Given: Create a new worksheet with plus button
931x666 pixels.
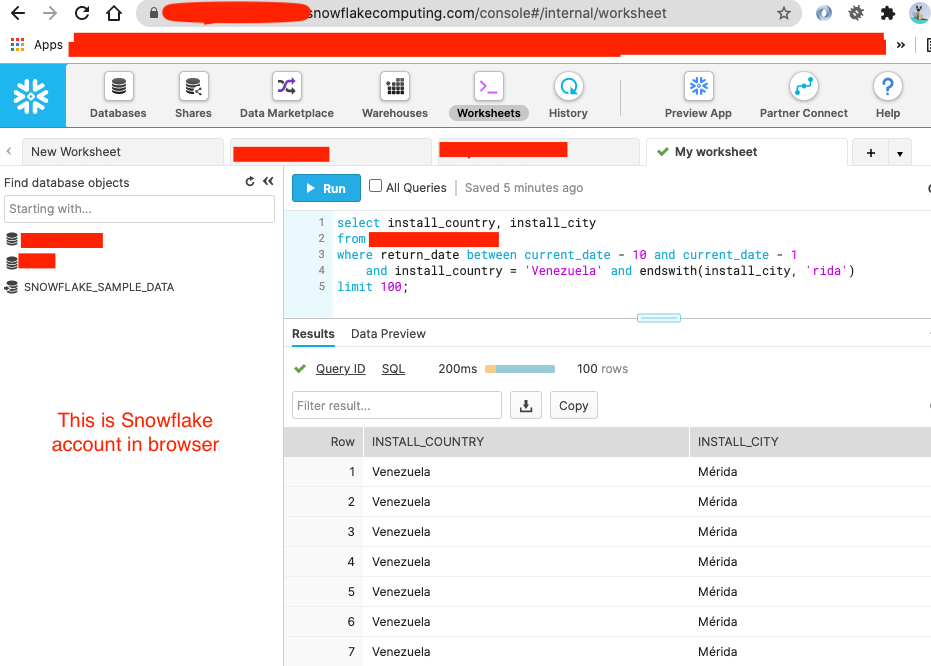Looking at the screenshot, I should (870, 152).
